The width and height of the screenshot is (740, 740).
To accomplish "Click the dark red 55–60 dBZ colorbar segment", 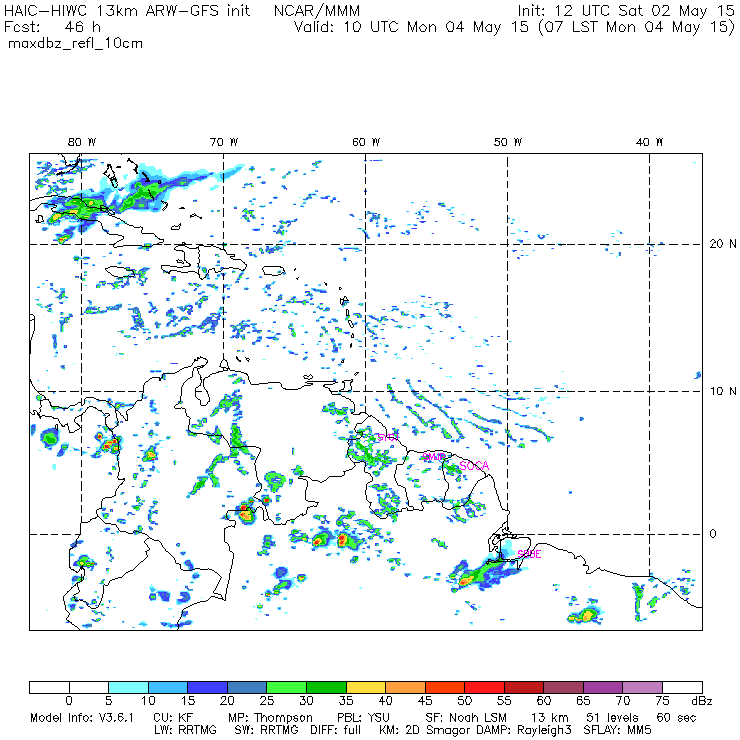I will coord(524,687).
